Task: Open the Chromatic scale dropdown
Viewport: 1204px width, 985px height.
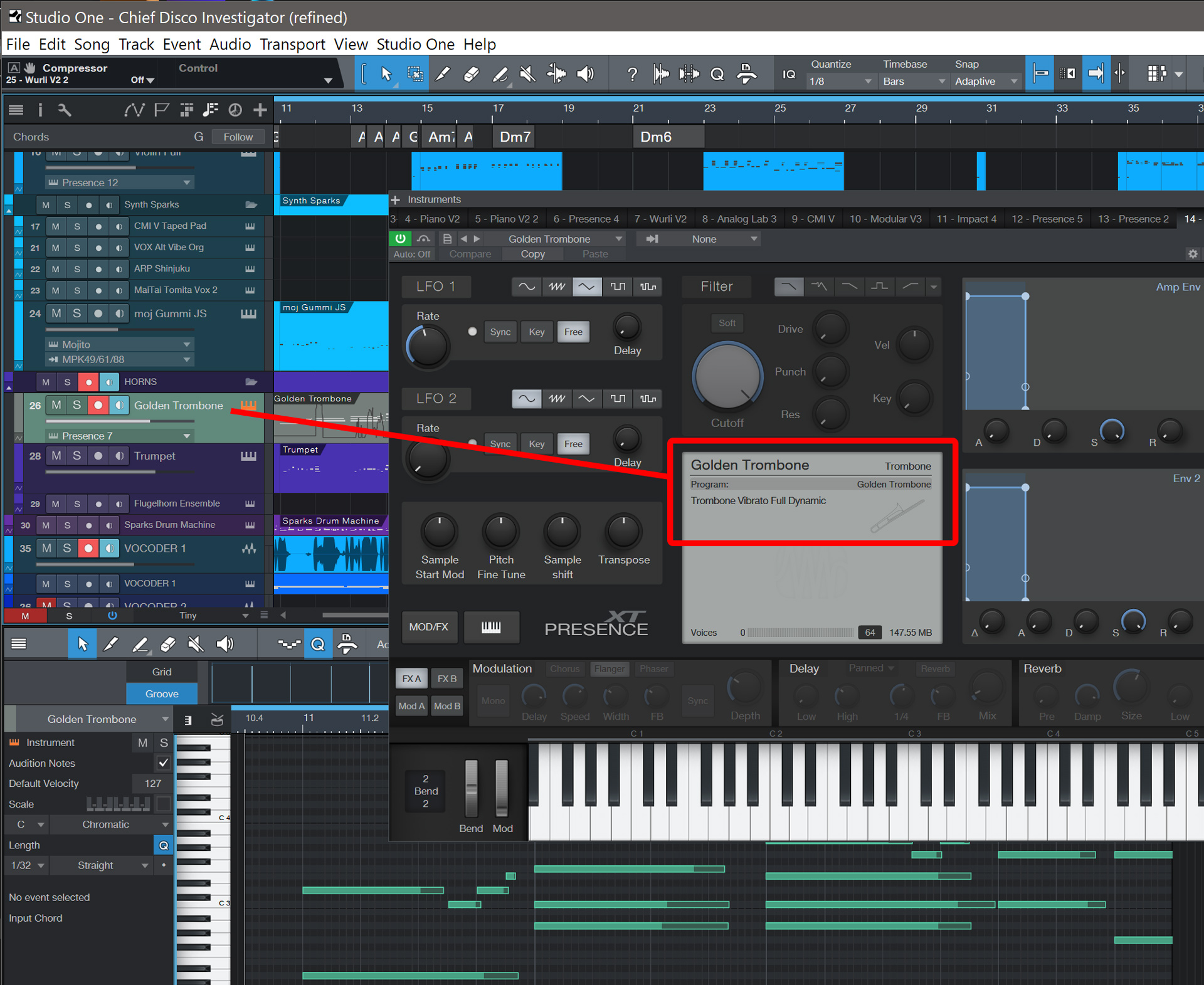Action: point(110,824)
